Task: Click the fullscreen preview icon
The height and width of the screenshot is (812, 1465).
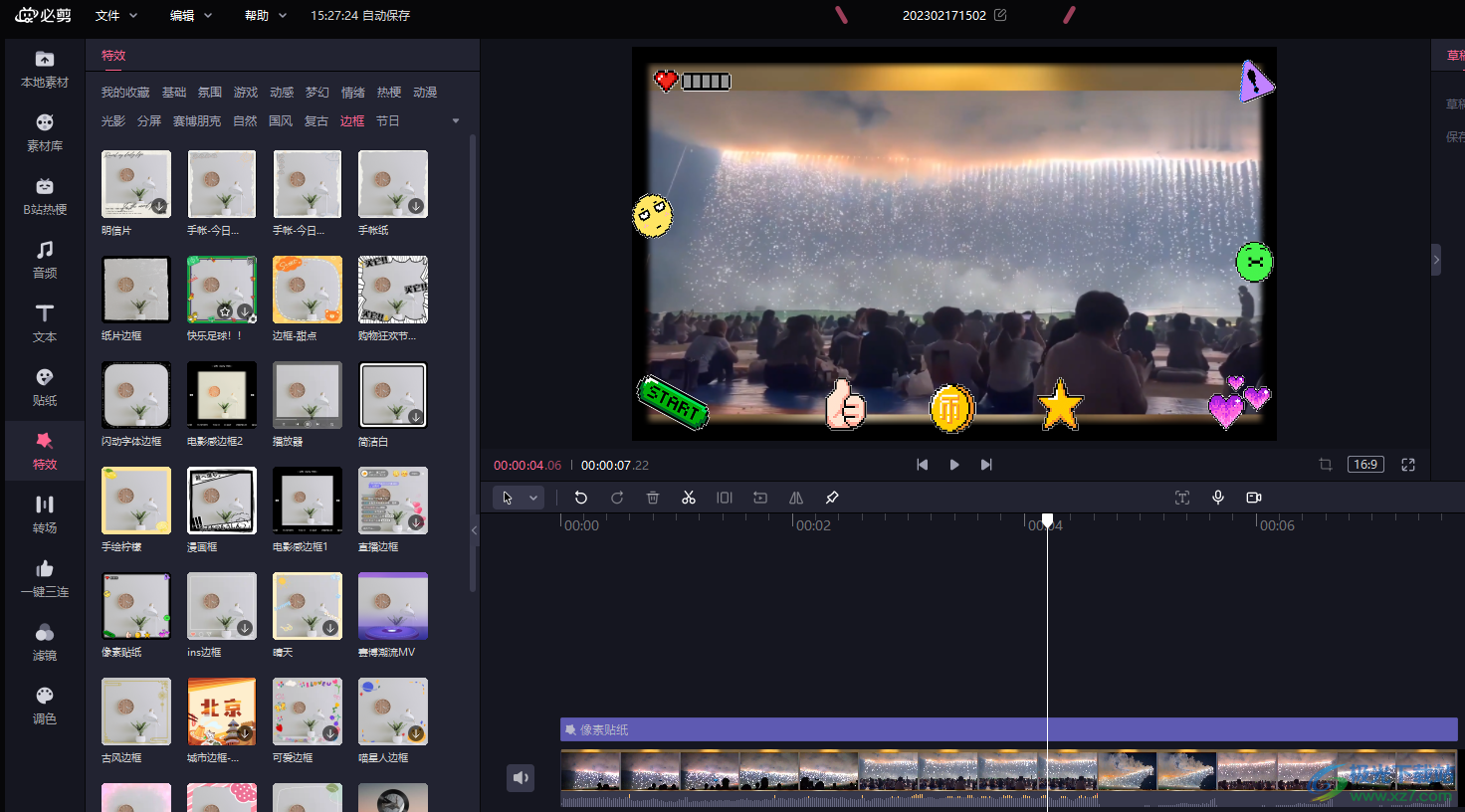Action: tap(1408, 465)
